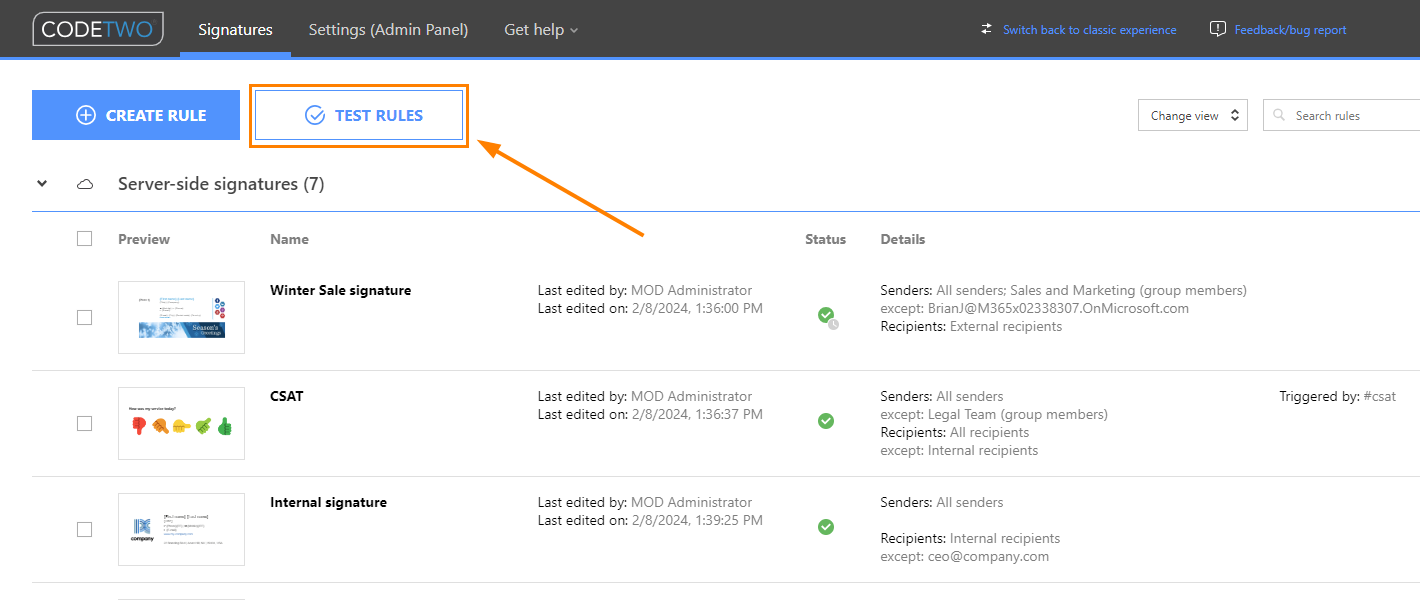Click the Status column header
Image resolution: width=1420 pixels, height=600 pixels.
pos(825,239)
